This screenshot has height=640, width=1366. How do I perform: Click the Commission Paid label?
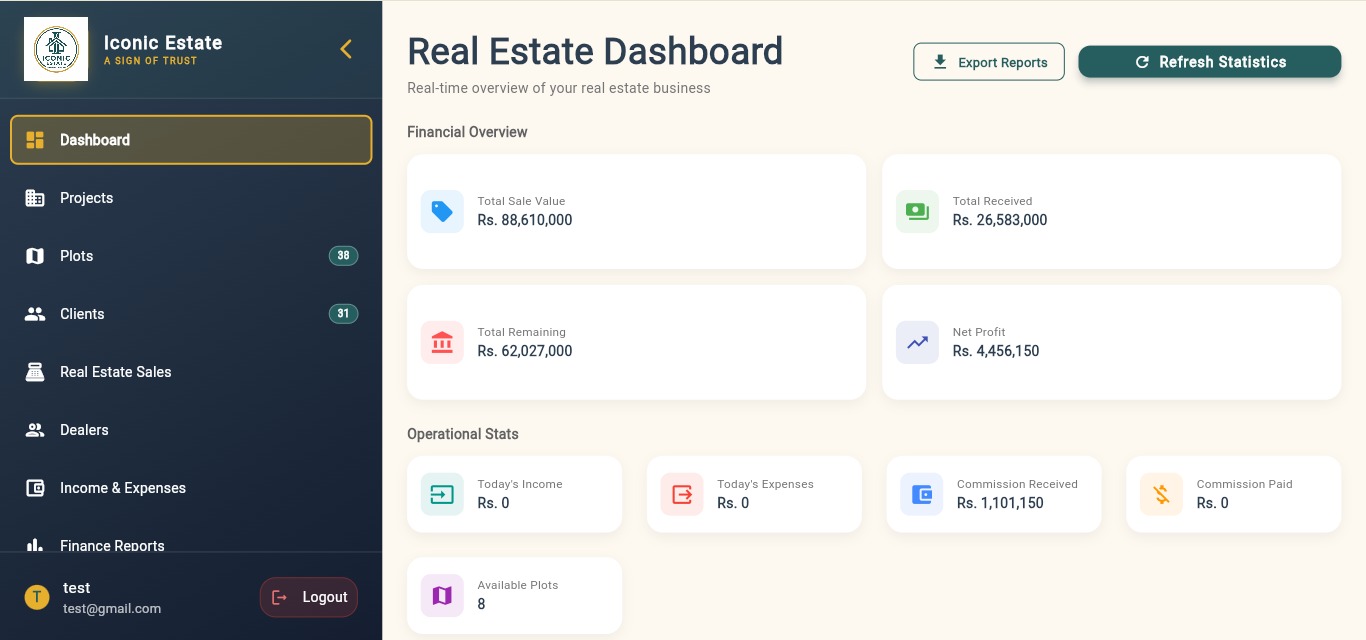(1245, 484)
